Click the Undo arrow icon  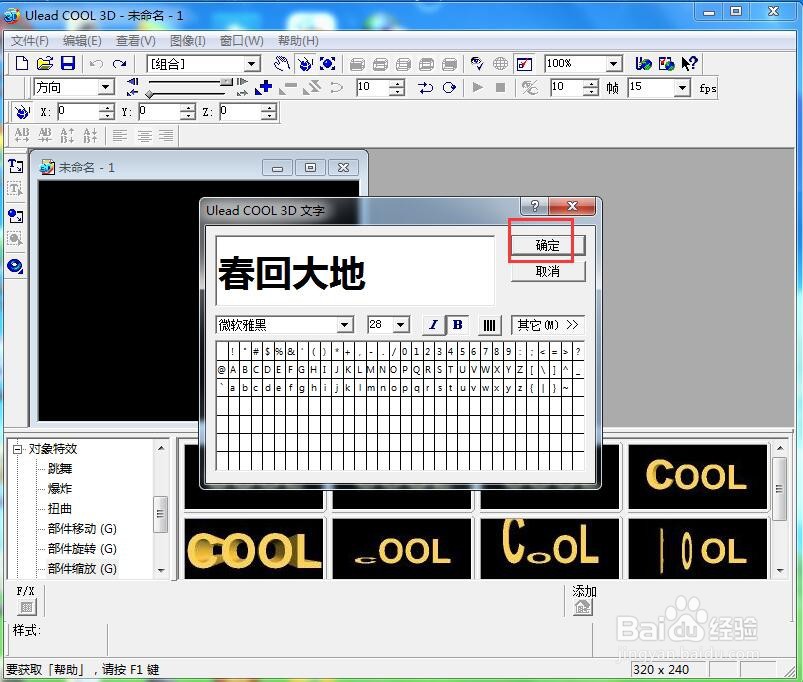tap(96, 64)
